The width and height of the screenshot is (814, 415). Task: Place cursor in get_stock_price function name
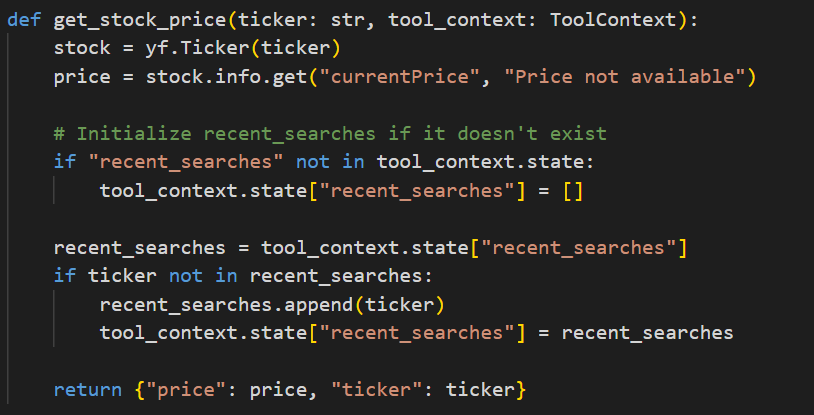click(x=140, y=21)
